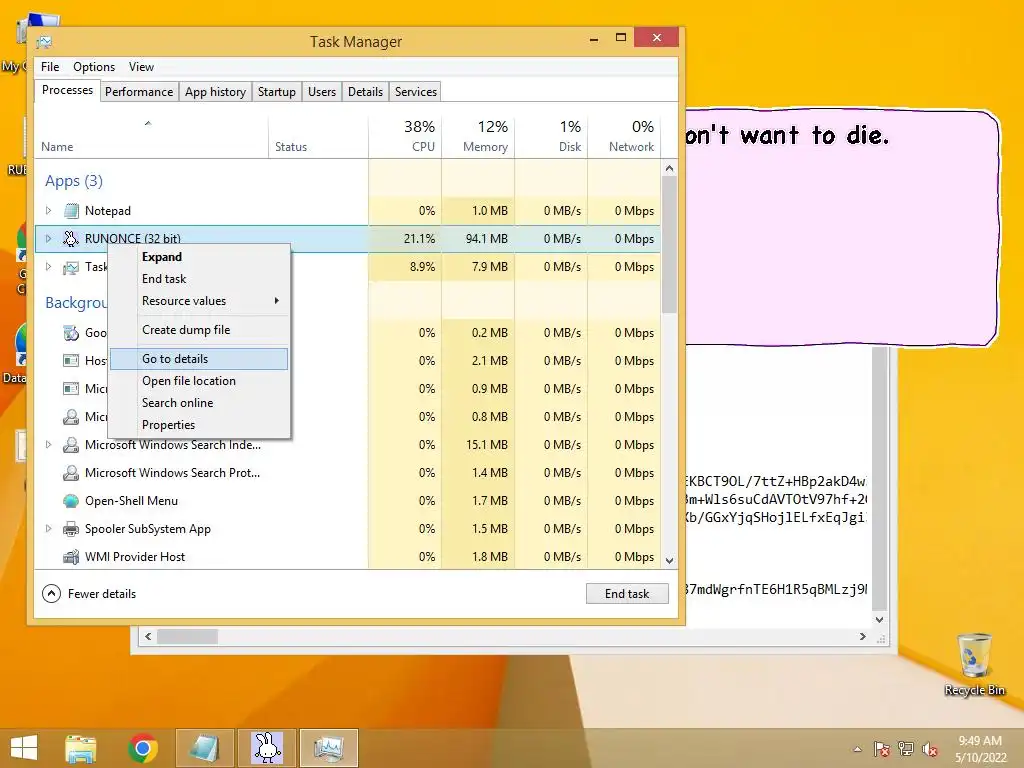Screen dimensions: 1024x768
Task: Click the muted volume tray icon
Action: click(x=930, y=749)
